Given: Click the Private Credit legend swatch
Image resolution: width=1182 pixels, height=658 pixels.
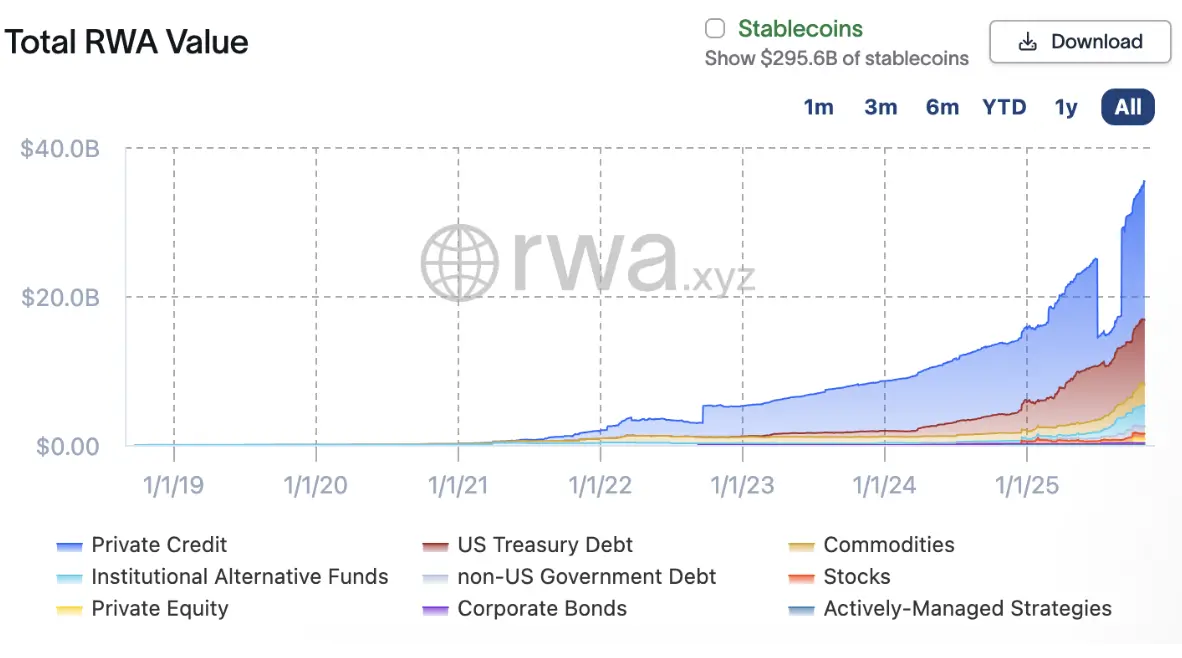Looking at the screenshot, I should click(x=70, y=546).
